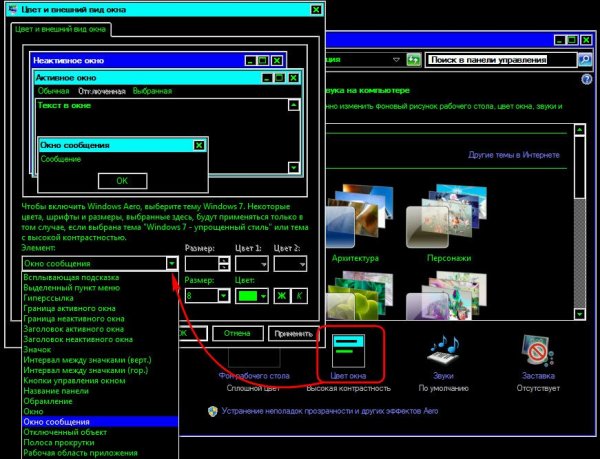Click the control panel search field
The height and width of the screenshot is (459, 600).
click(x=499, y=60)
